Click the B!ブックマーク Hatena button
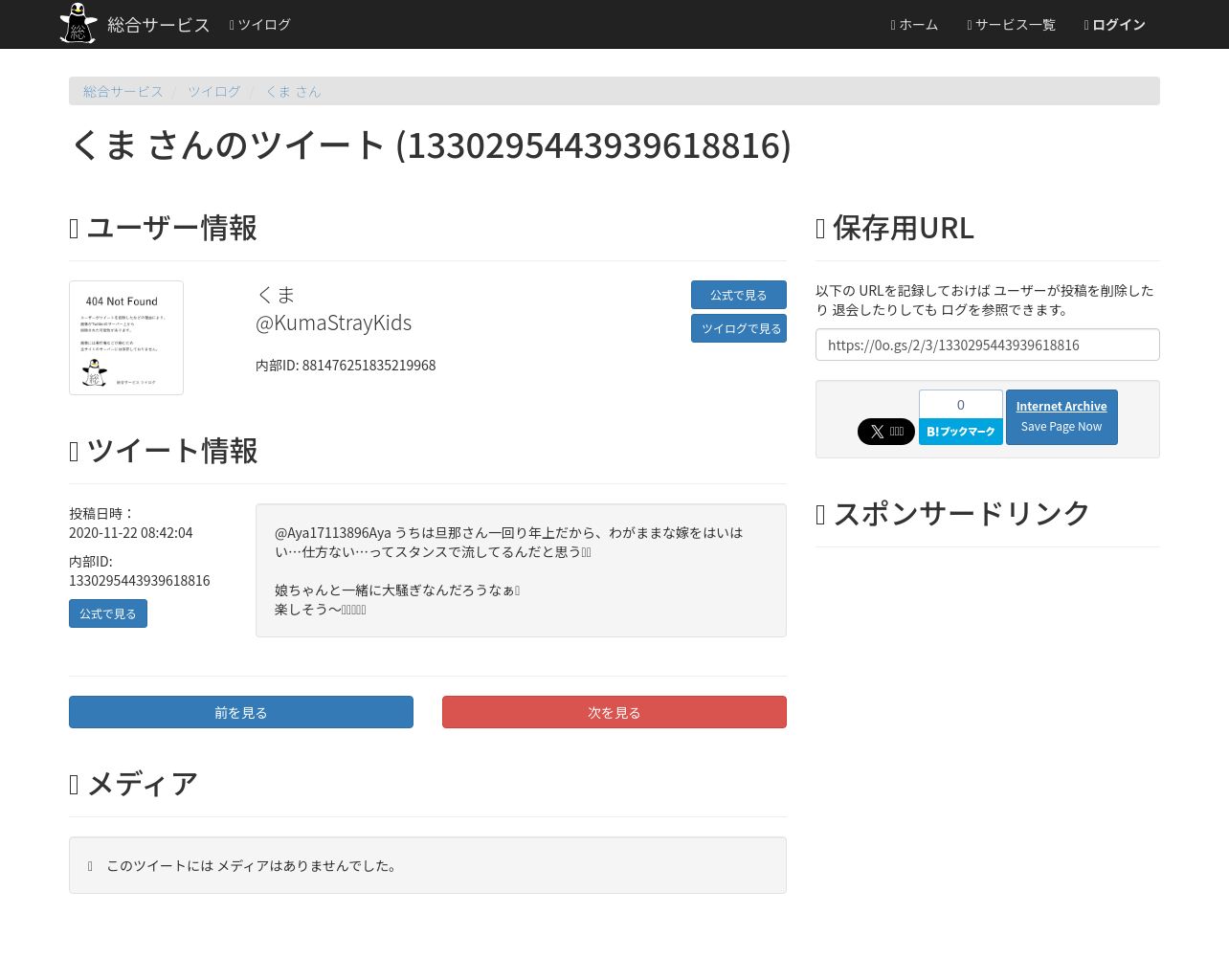The image size is (1229, 980). [x=961, y=432]
